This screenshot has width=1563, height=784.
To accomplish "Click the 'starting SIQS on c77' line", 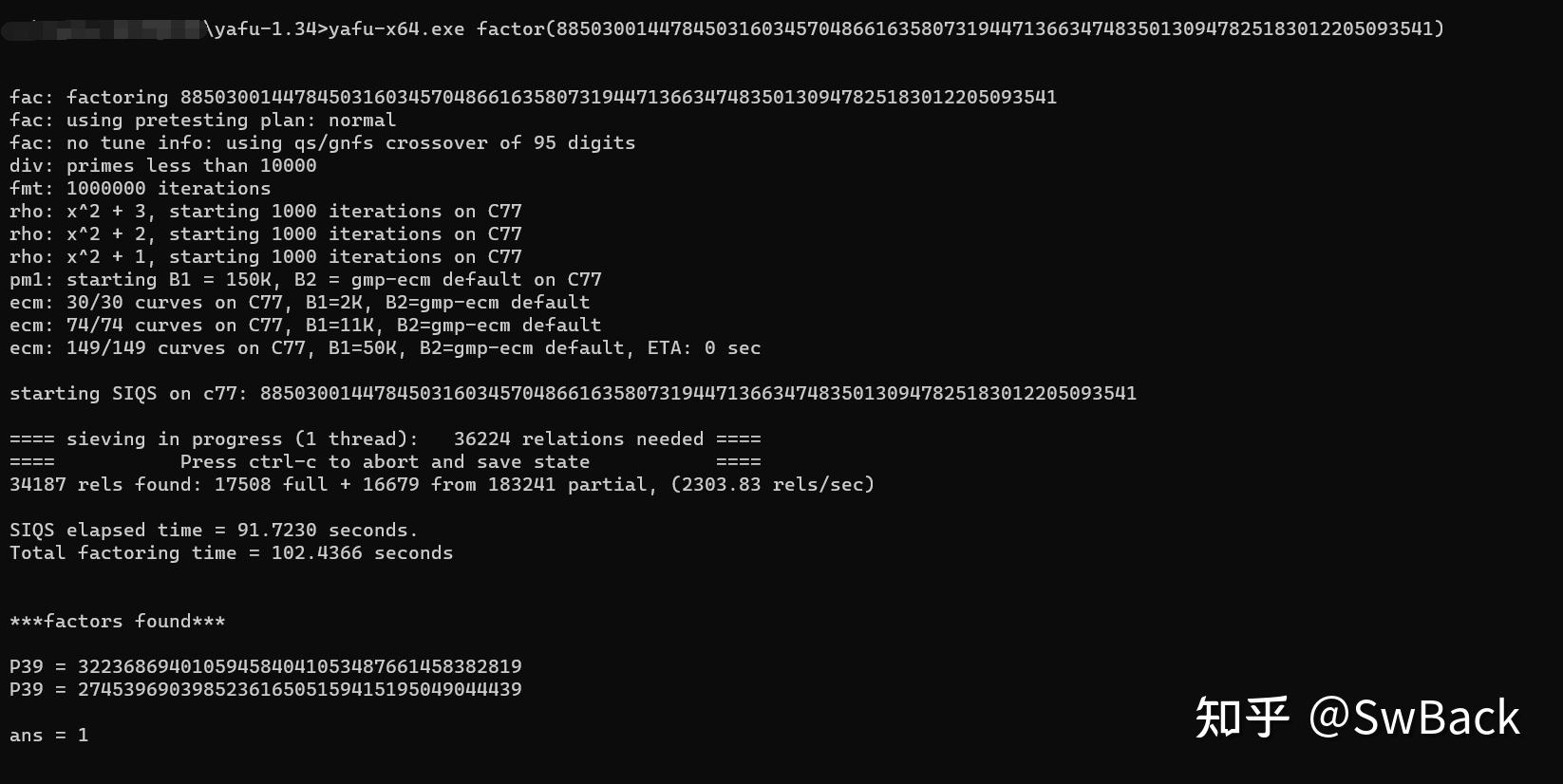I will point(573,393).
